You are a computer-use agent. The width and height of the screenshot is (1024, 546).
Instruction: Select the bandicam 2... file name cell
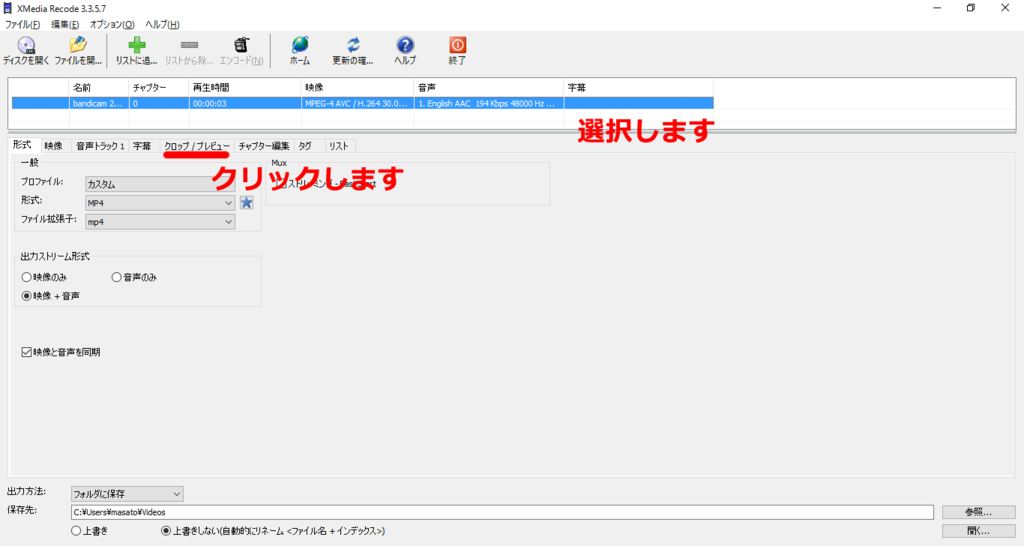99,103
